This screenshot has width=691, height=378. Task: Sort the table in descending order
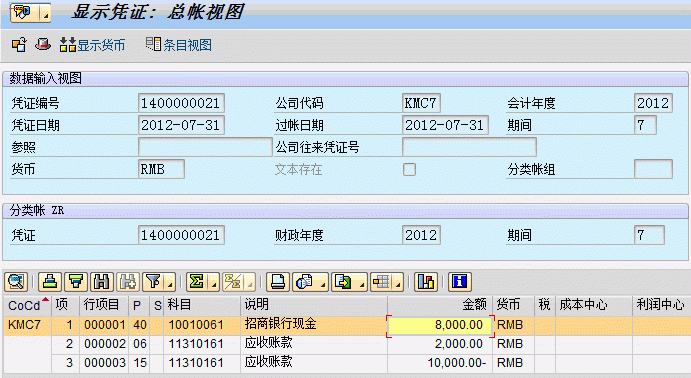[76, 282]
